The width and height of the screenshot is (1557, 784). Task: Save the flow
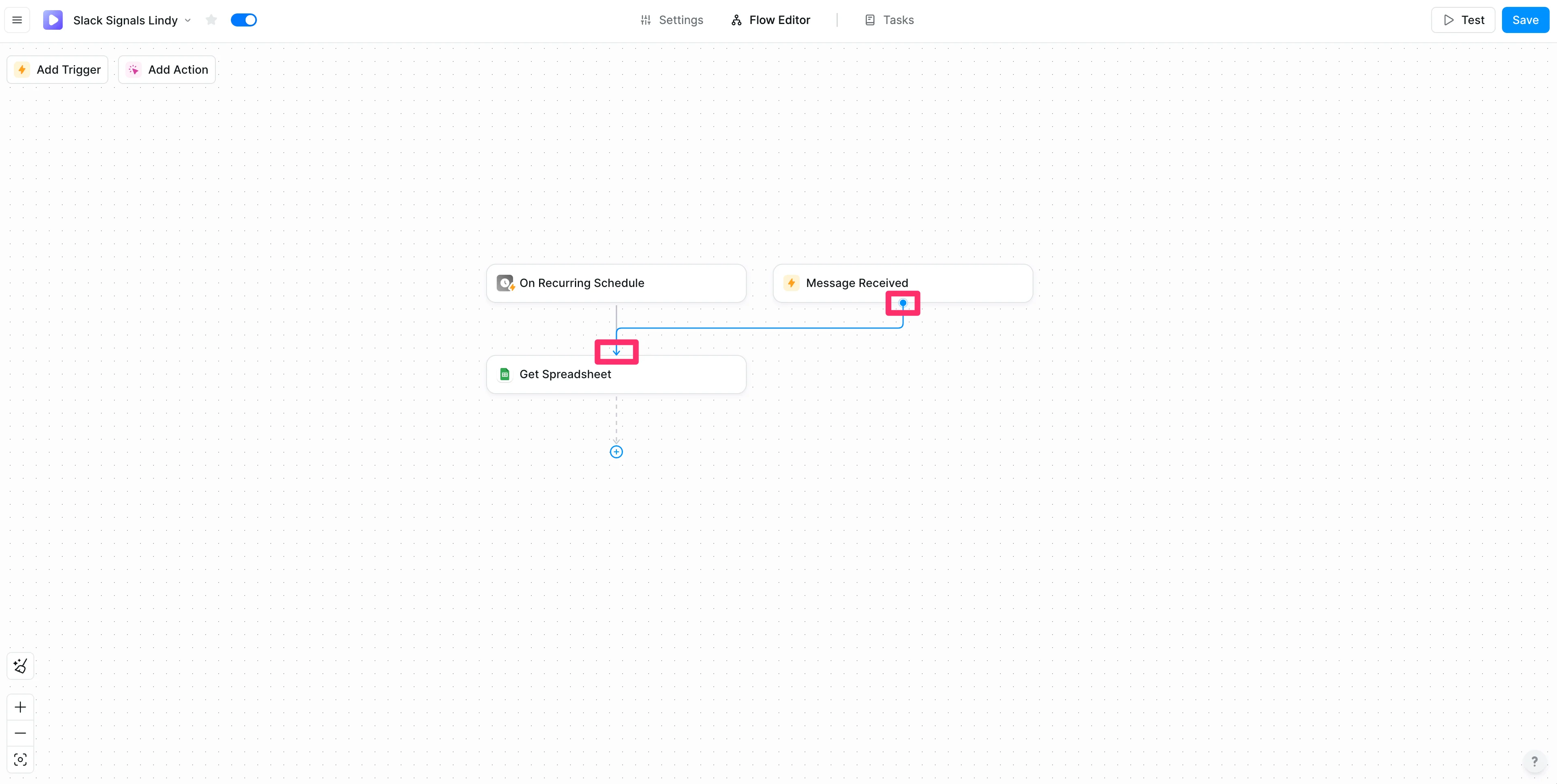point(1525,20)
